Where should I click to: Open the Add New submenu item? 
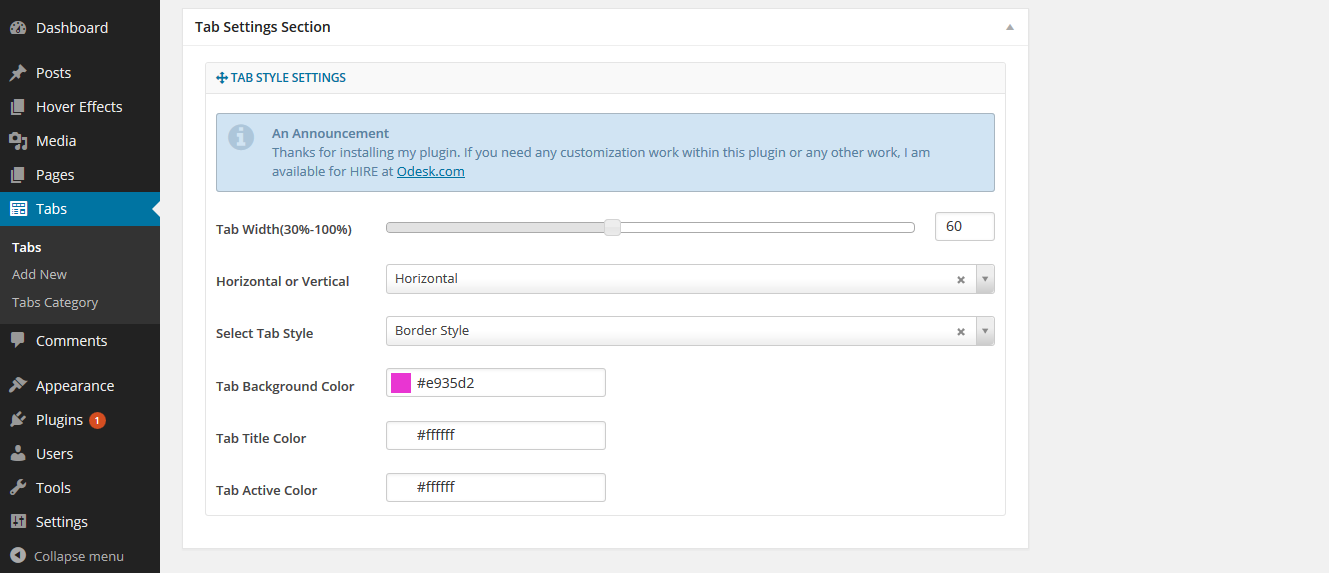[x=40, y=274]
